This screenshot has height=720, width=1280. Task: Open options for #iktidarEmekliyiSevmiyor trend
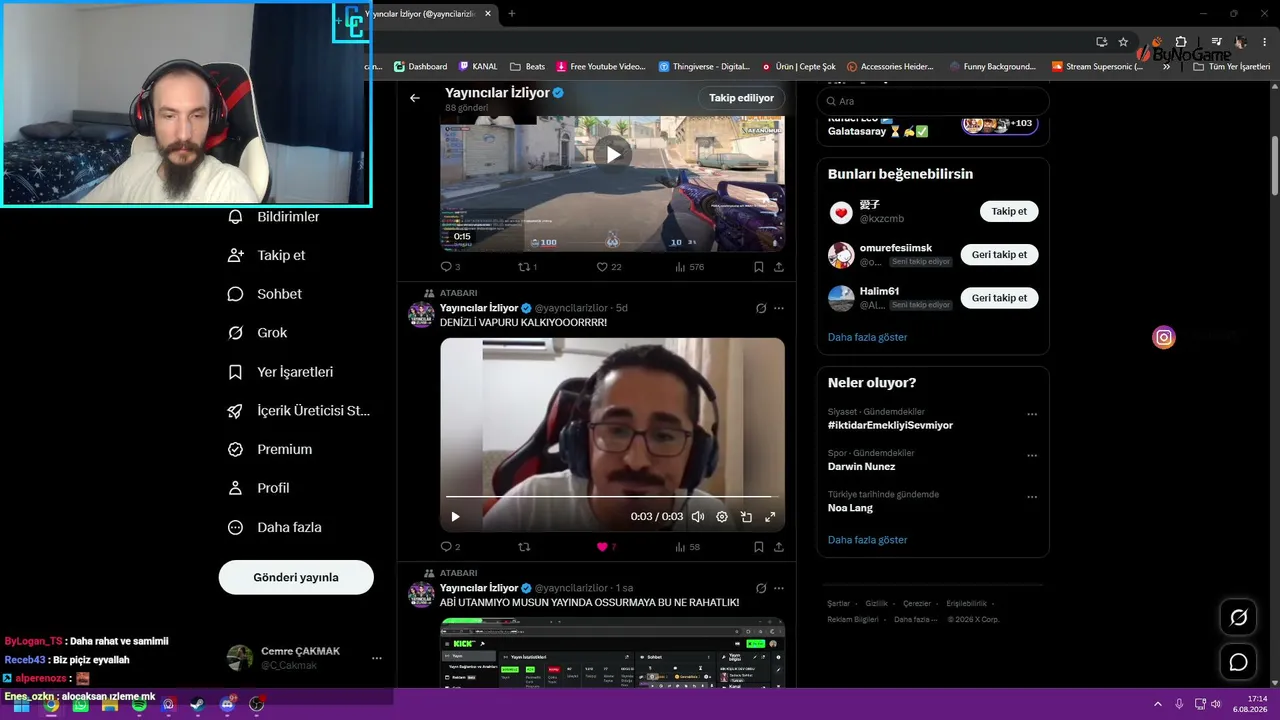(x=1032, y=414)
